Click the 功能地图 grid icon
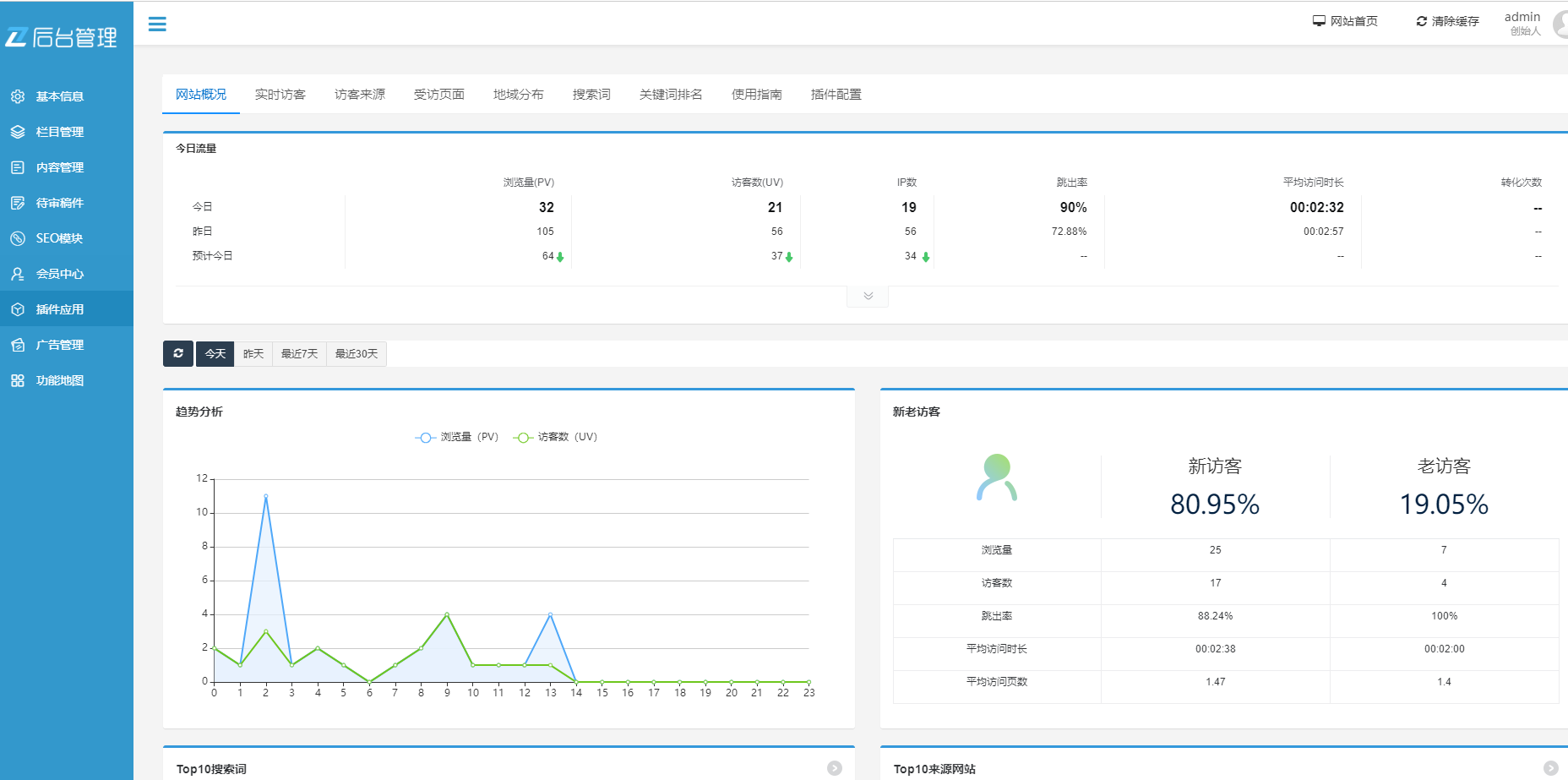Image resolution: width=1568 pixels, height=780 pixels. 18,380
